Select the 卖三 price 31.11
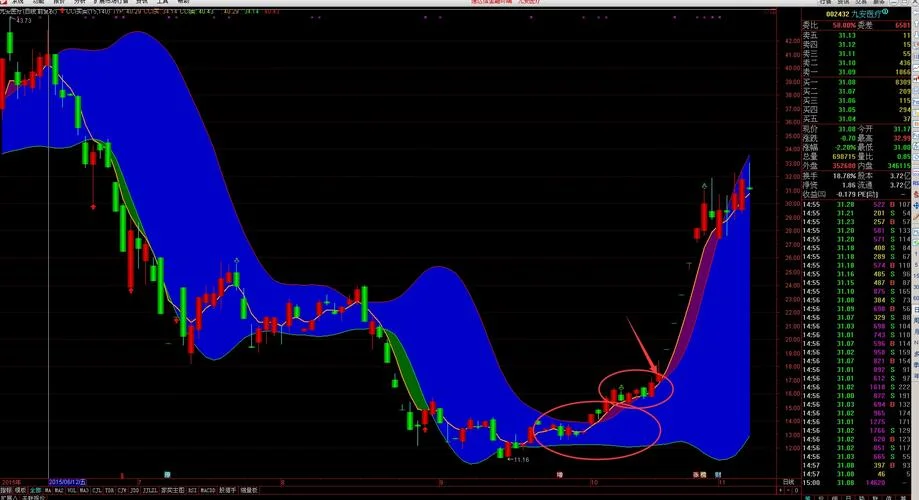Screen dimensions: 919x500 [x=846, y=54]
